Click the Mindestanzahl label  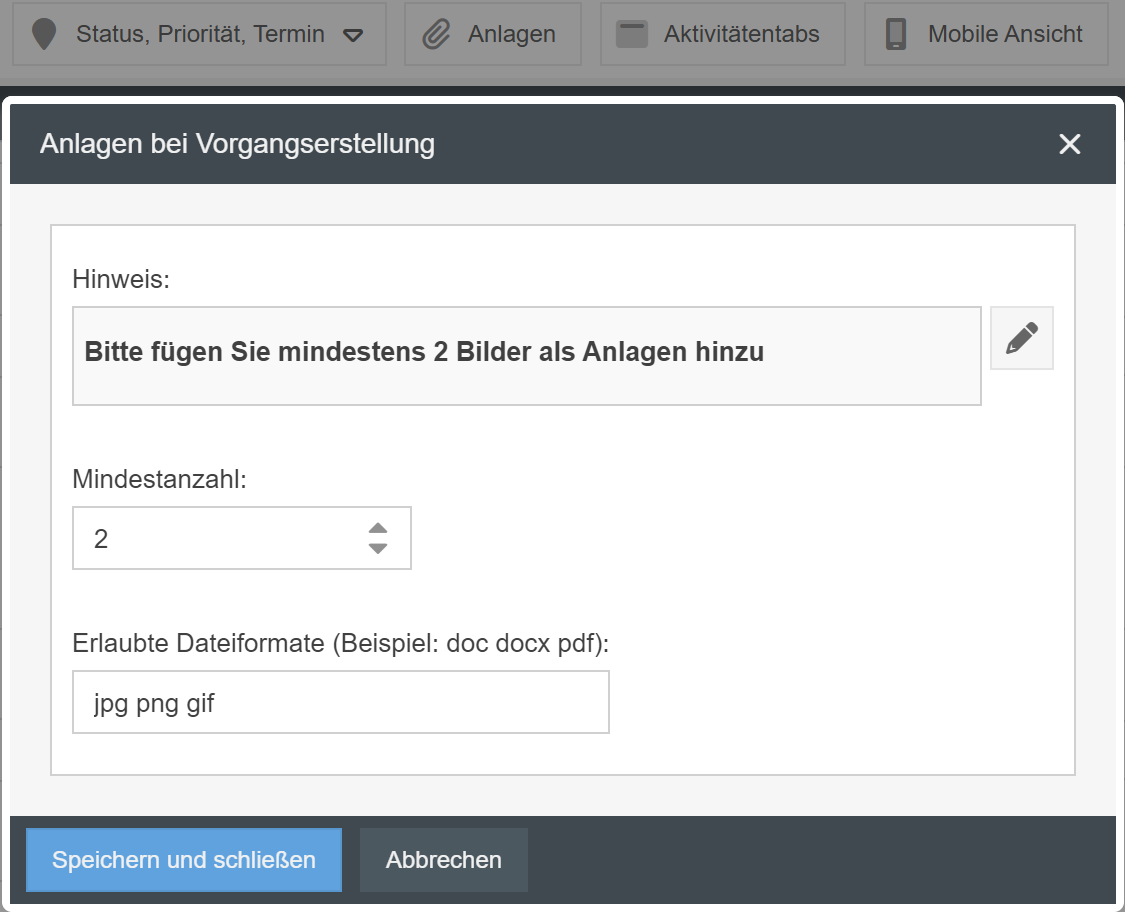click(159, 479)
